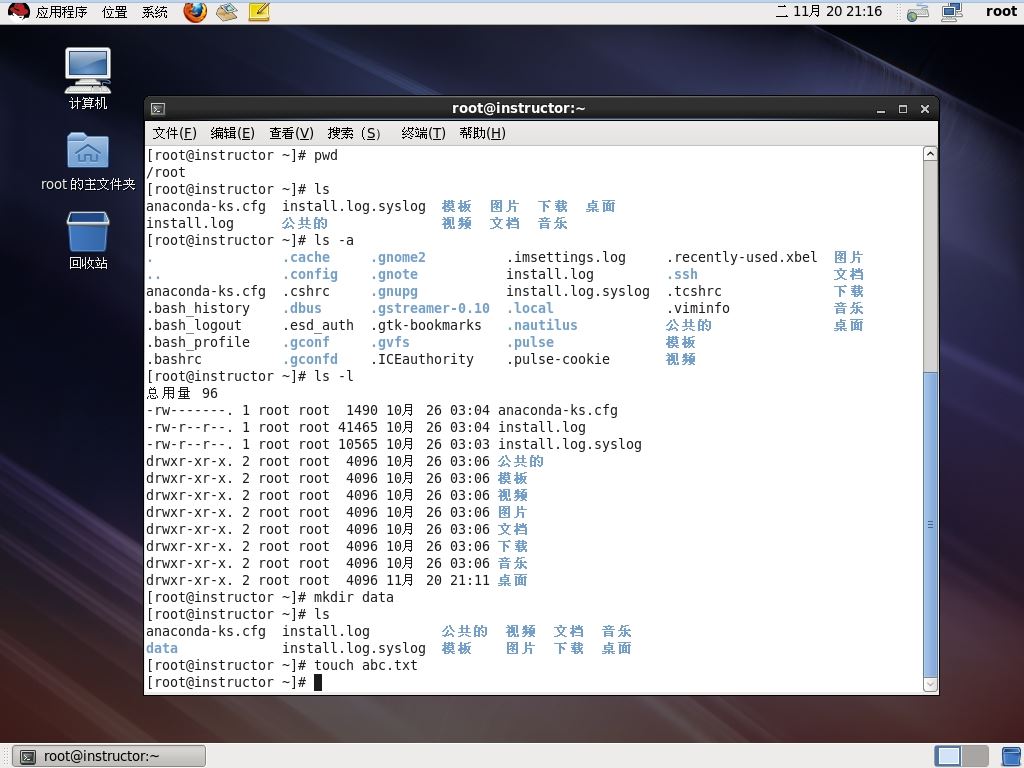
Task: Open the terminal 编辑(E) menu
Action: [x=232, y=133]
